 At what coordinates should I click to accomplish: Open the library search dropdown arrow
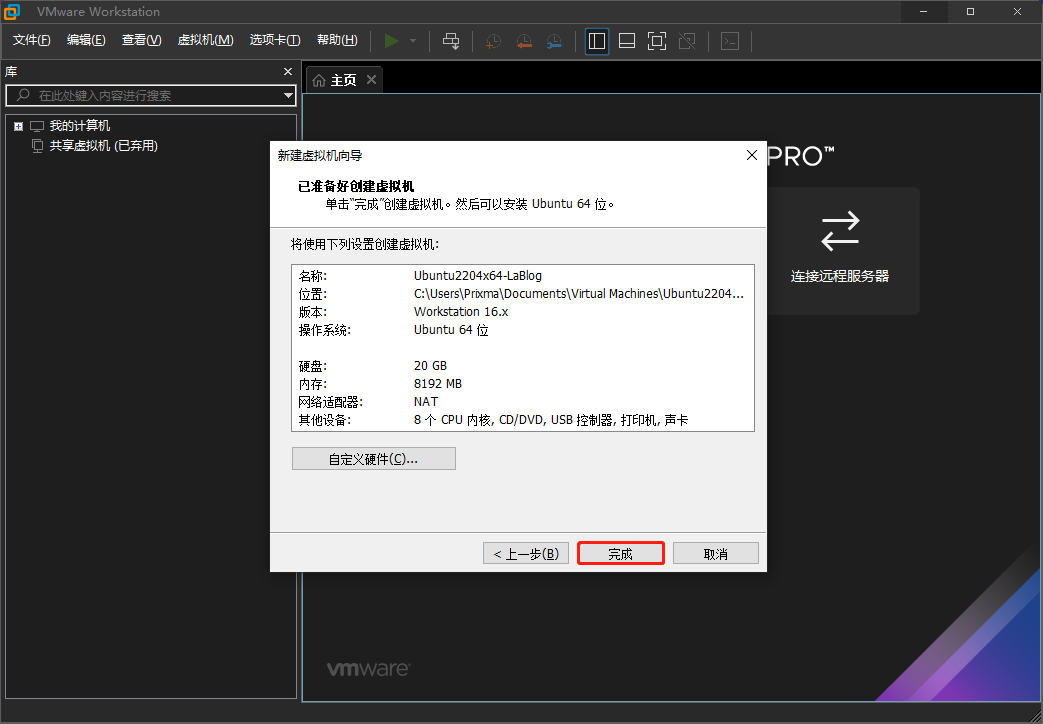pyautogui.click(x=288, y=96)
